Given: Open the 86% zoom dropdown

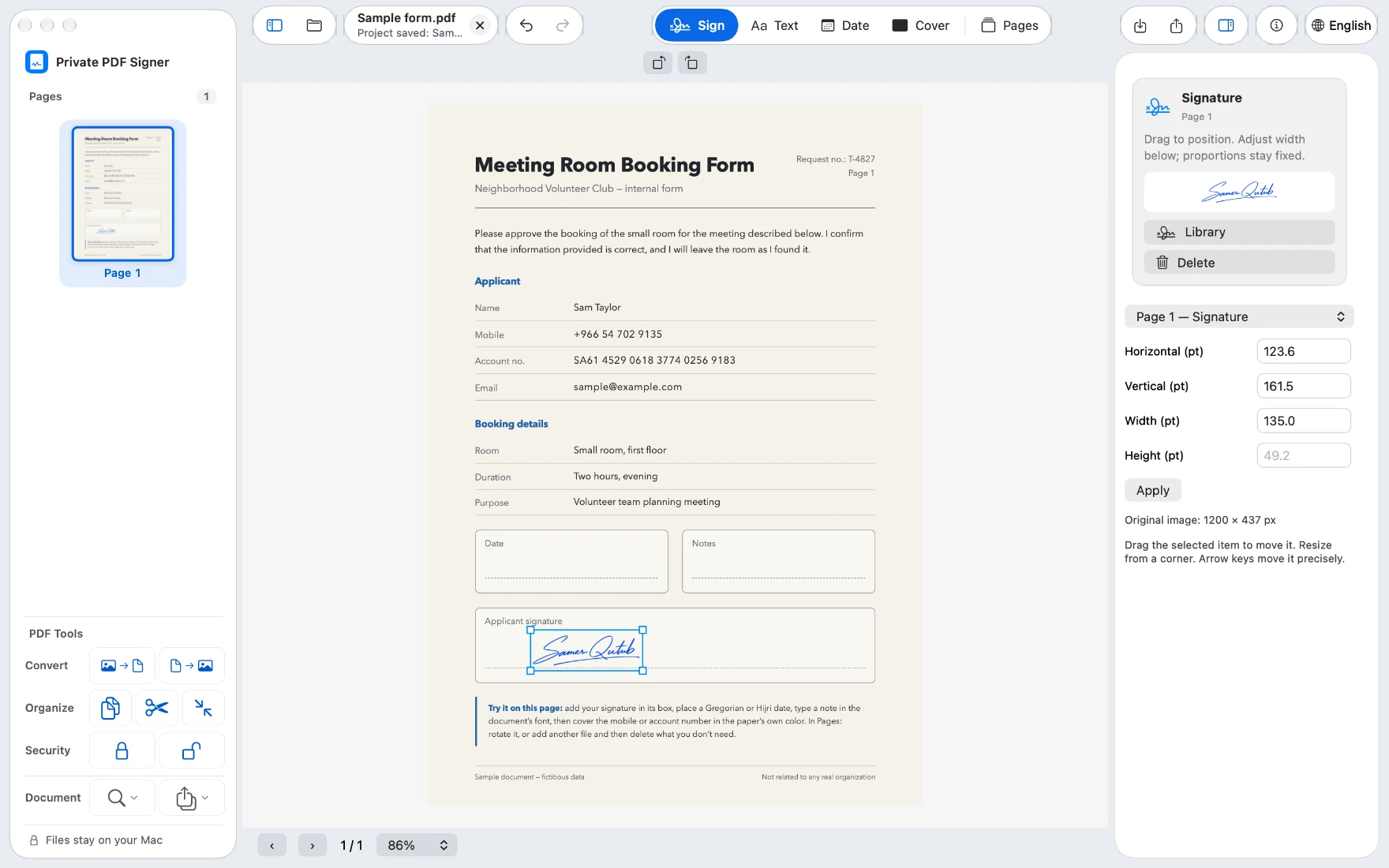Looking at the screenshot, I should coord(417,845).
